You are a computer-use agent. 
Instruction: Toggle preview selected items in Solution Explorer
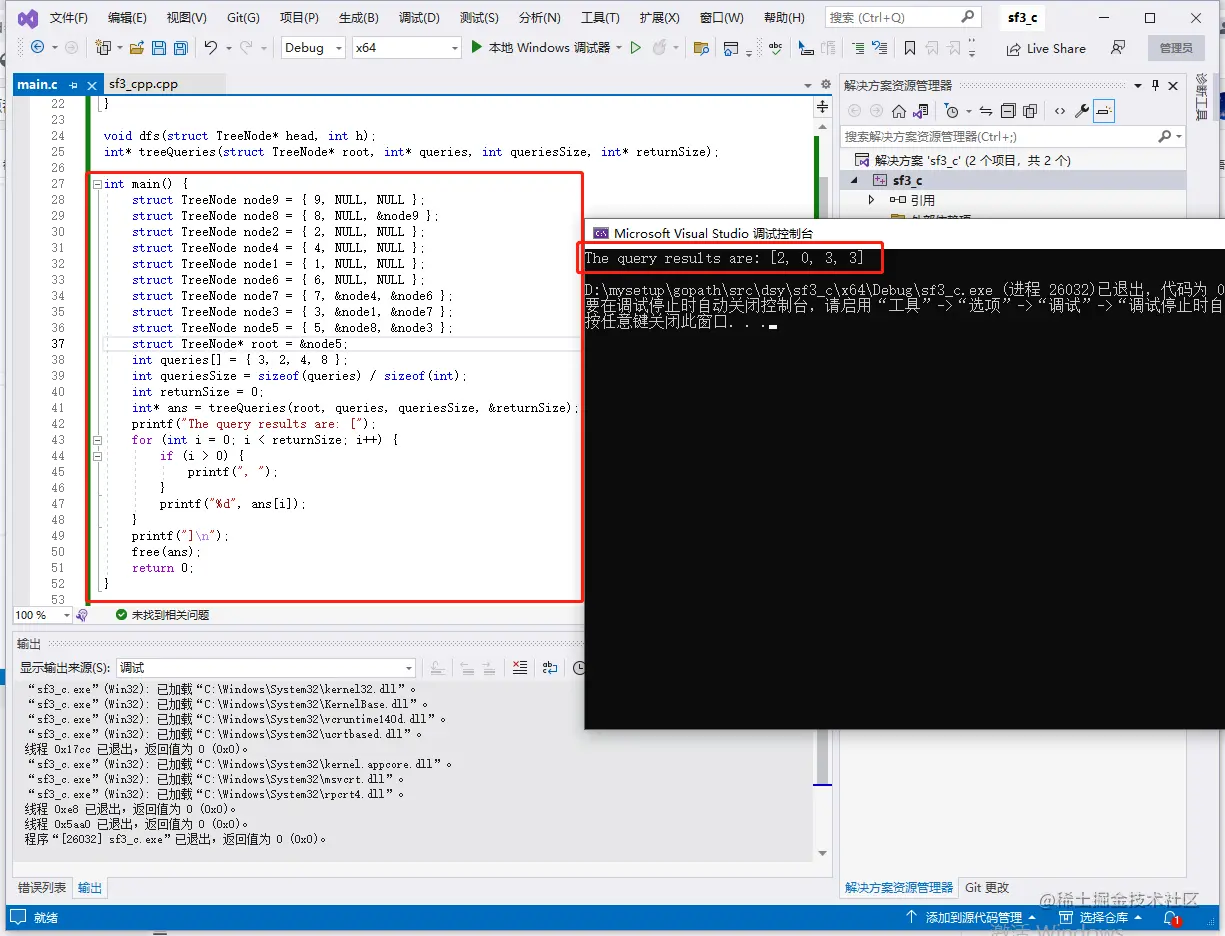(x=1104, y=111)
